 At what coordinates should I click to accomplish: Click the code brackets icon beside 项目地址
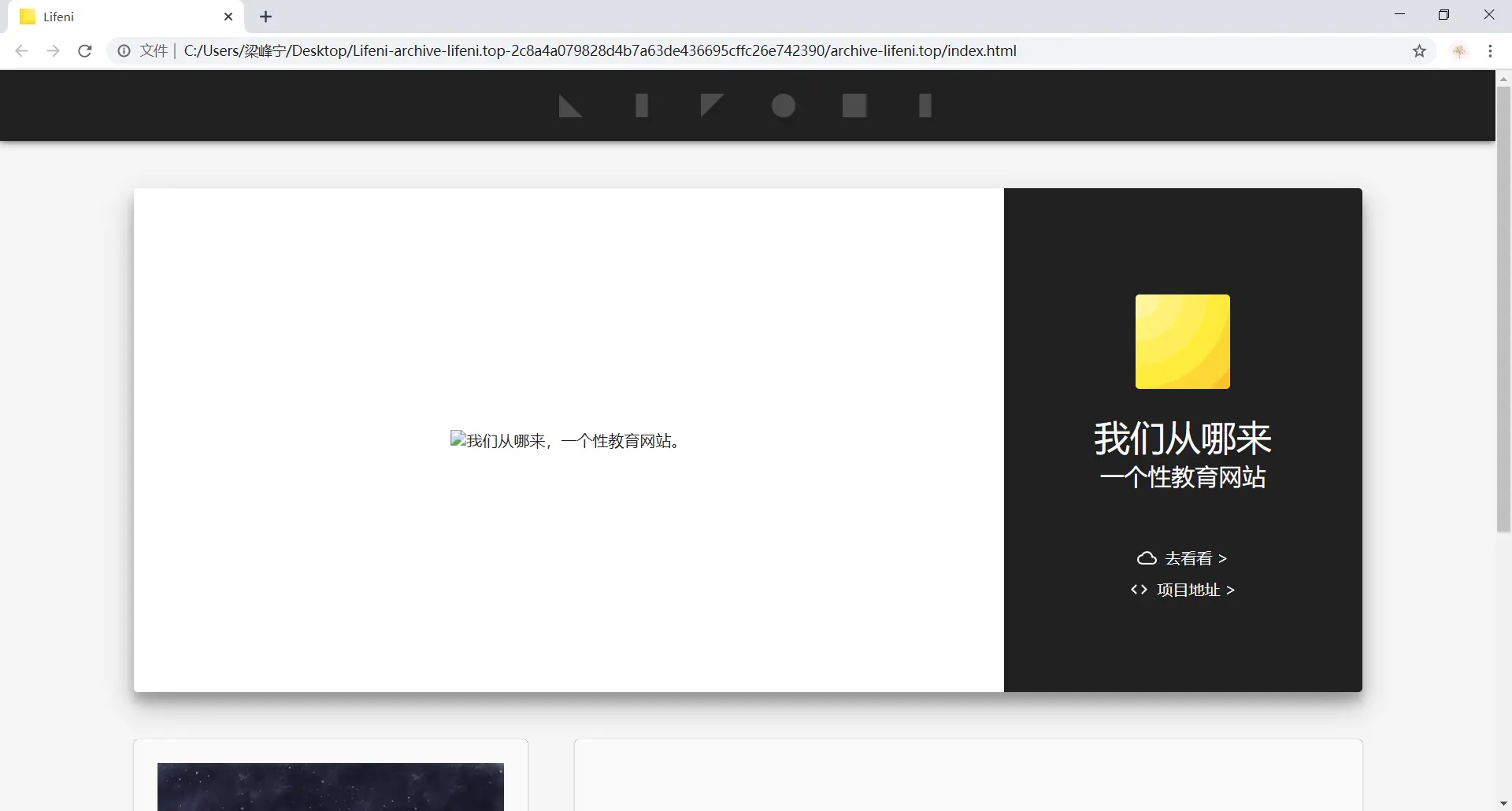pyautogui.click(x=1137, y=590)
